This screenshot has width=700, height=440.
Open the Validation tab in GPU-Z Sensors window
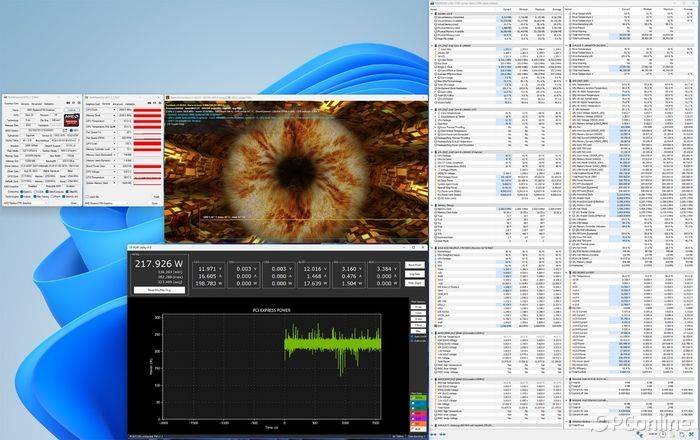(130, 104)
